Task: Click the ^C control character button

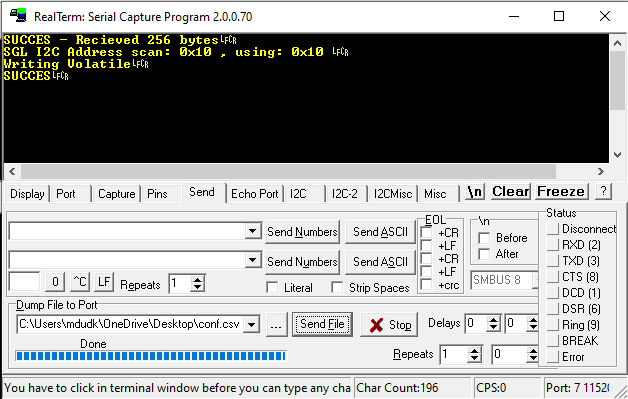Action: [80, 282]
